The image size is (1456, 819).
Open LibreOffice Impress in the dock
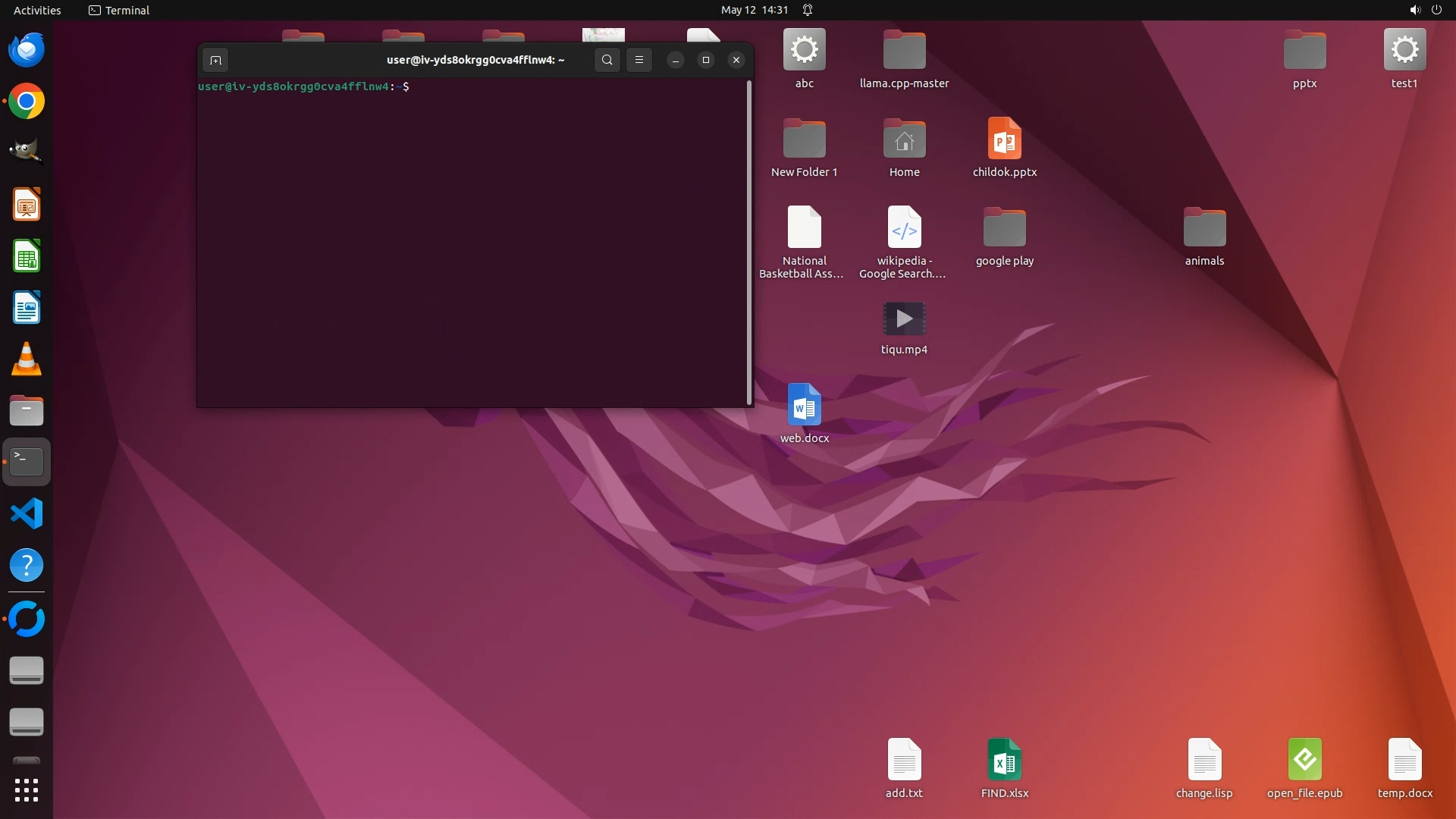point(27,205)
